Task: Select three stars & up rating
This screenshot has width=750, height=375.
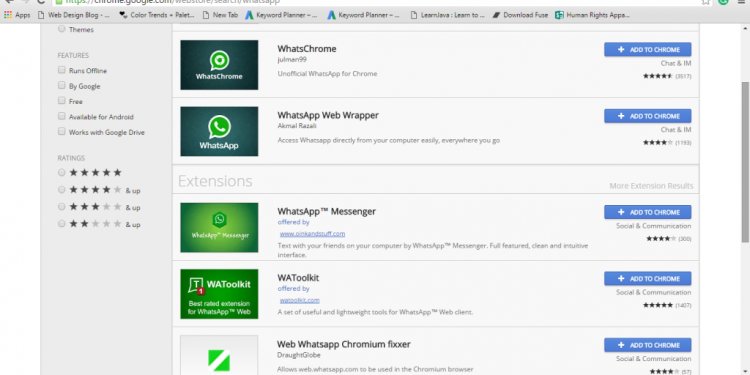Action: [61, 207]
